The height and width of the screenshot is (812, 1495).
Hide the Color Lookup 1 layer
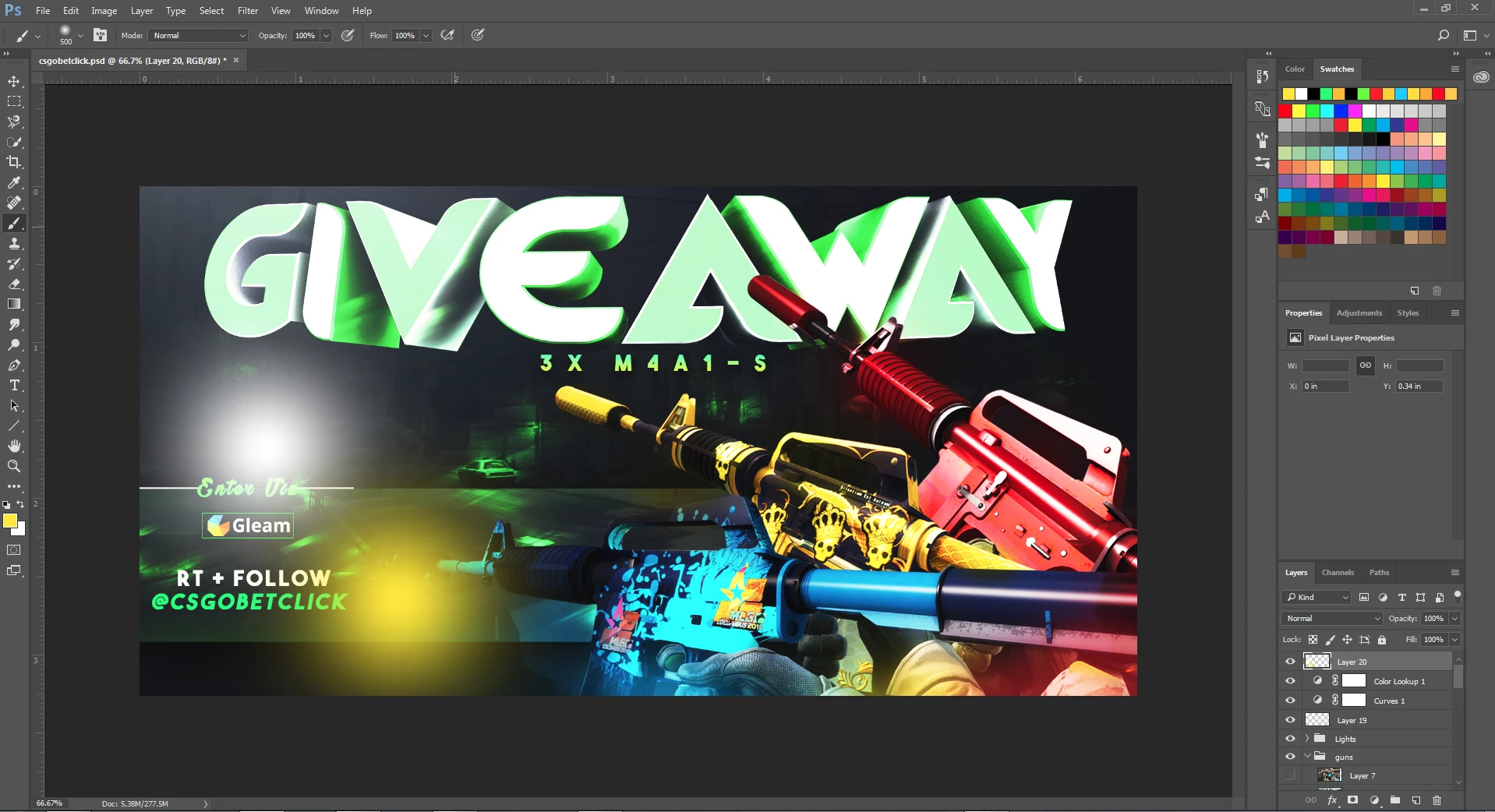1290,681
